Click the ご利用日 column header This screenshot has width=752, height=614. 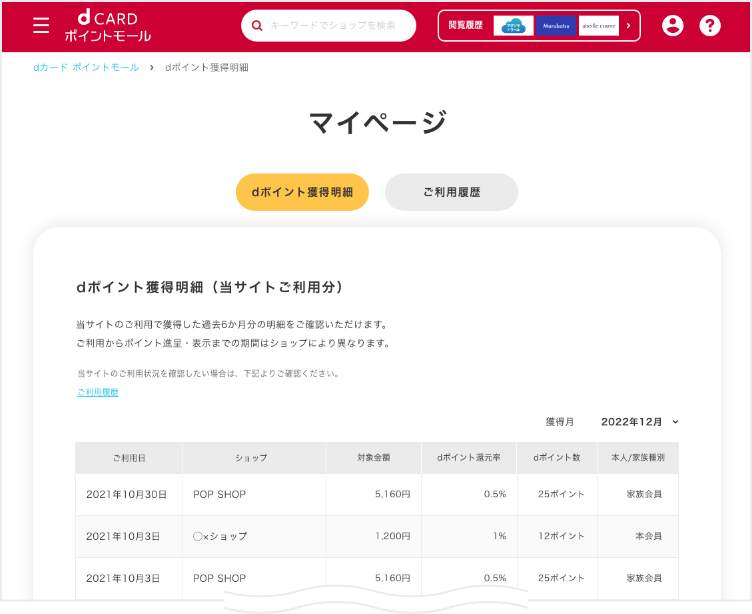tap(129, 457)
